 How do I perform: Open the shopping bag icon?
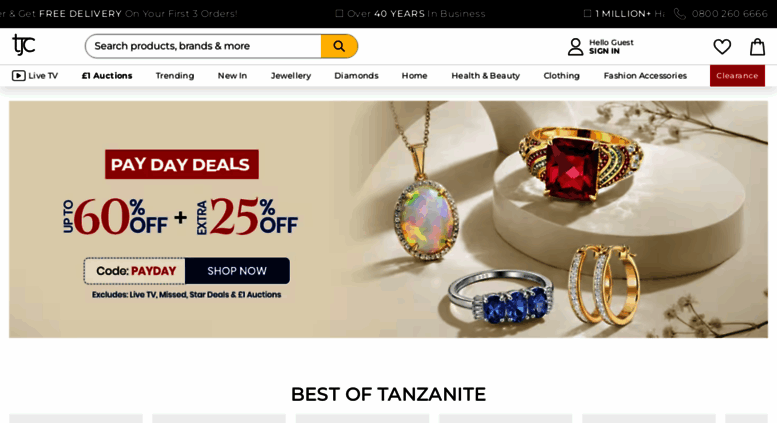757,47
